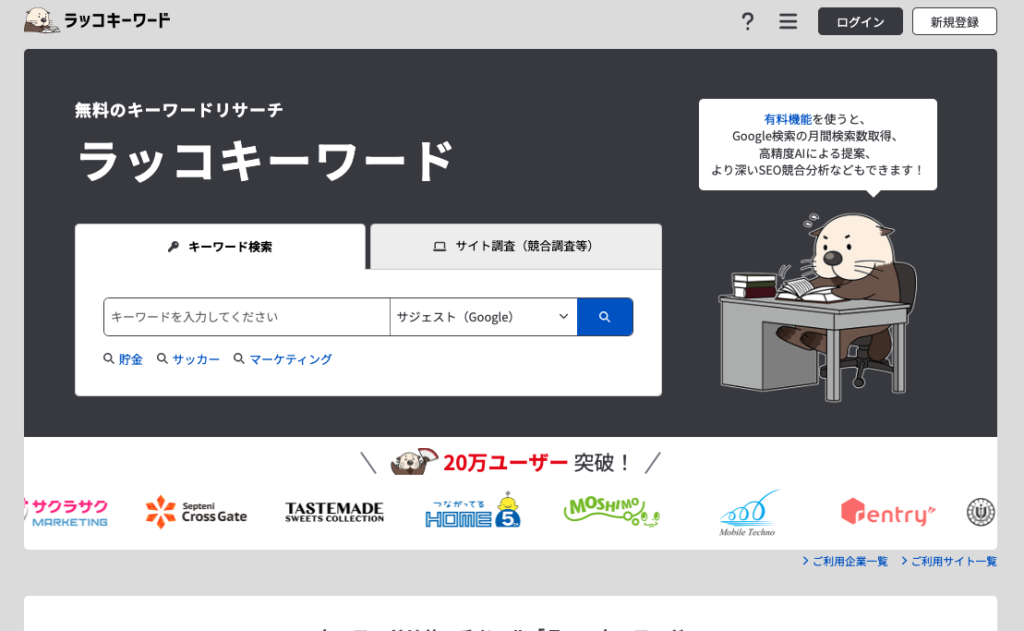This screenshot has width=1024, height=631.
Task: Open the help question mark icon
Action: click(x=747, y=22)
